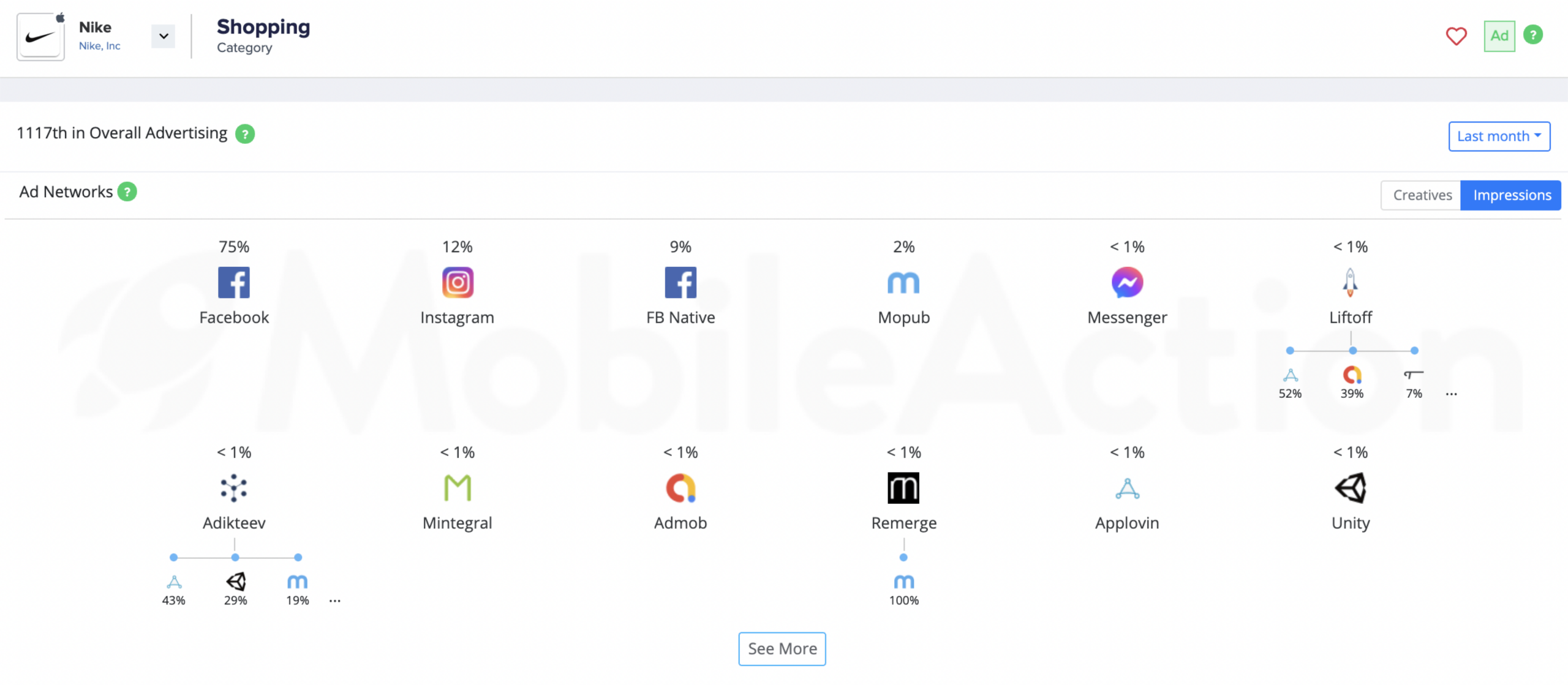Open help icon beside Overall Advertising rank

coord(245,133)
